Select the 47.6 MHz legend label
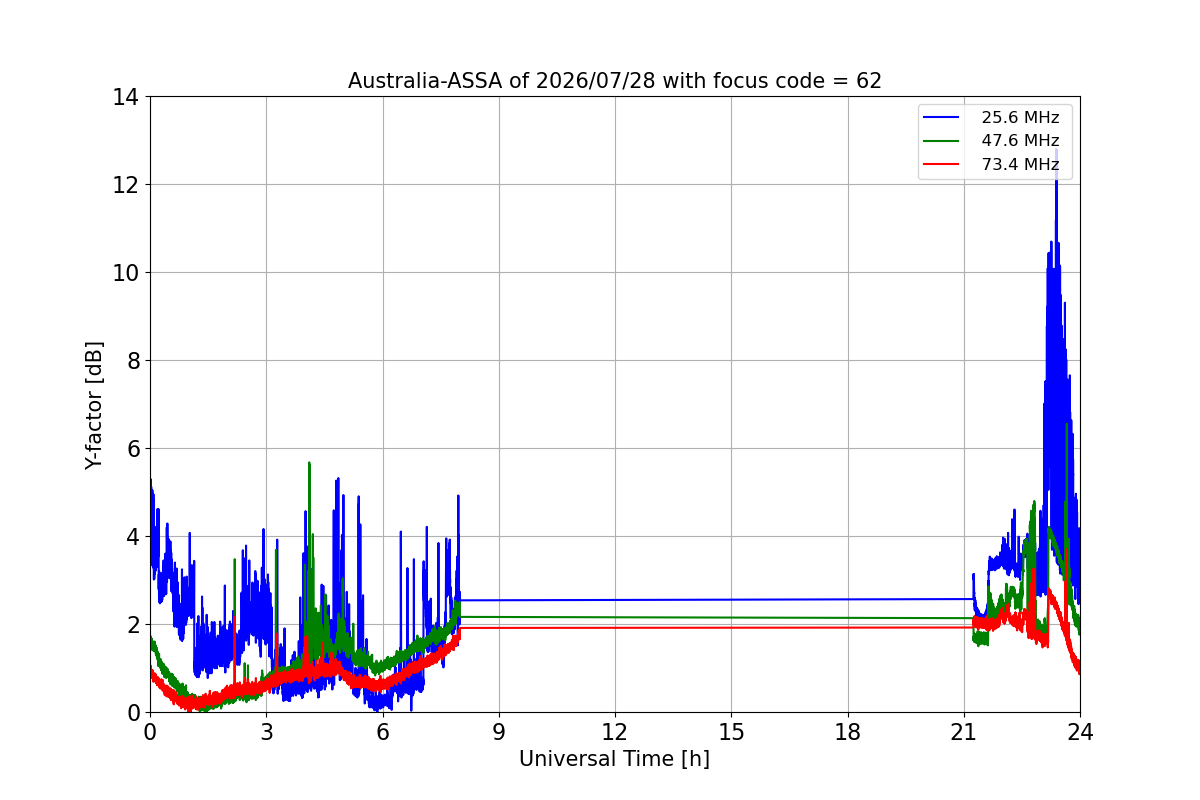 (1020, 141)
